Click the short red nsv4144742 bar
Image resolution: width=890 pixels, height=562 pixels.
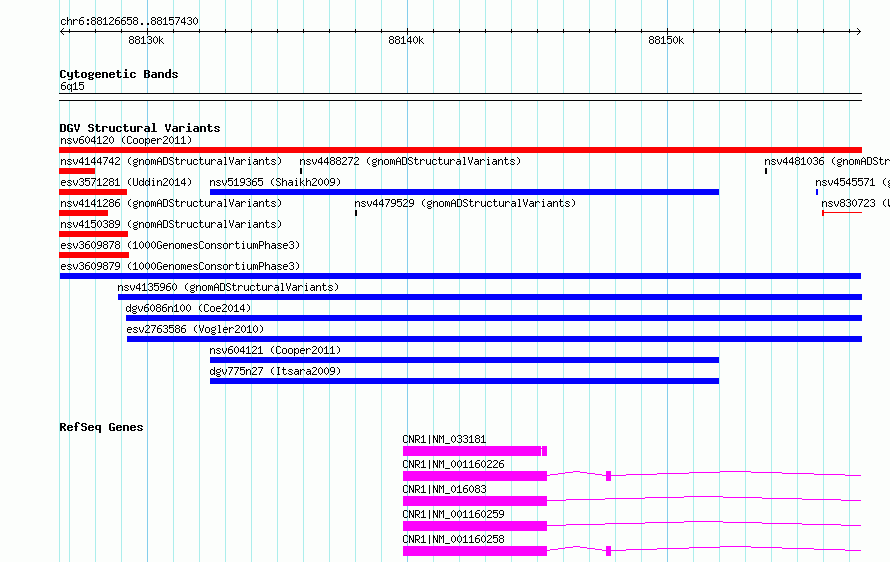pyautogui.click(x=77, y=171)
